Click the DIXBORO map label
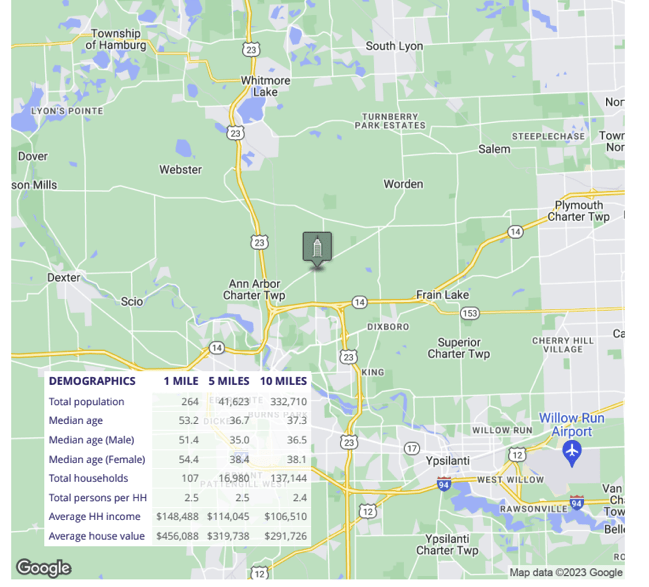The image size is (649, 587). click(388, 327)
